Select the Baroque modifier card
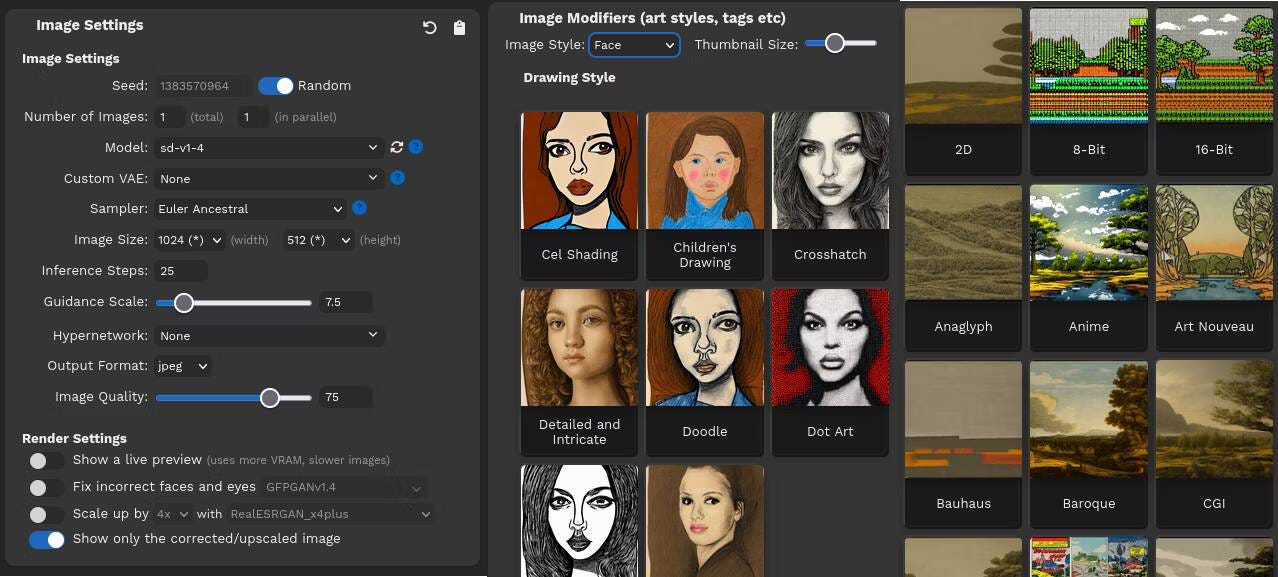1278x577 pixels. (x=1089, y=444)
